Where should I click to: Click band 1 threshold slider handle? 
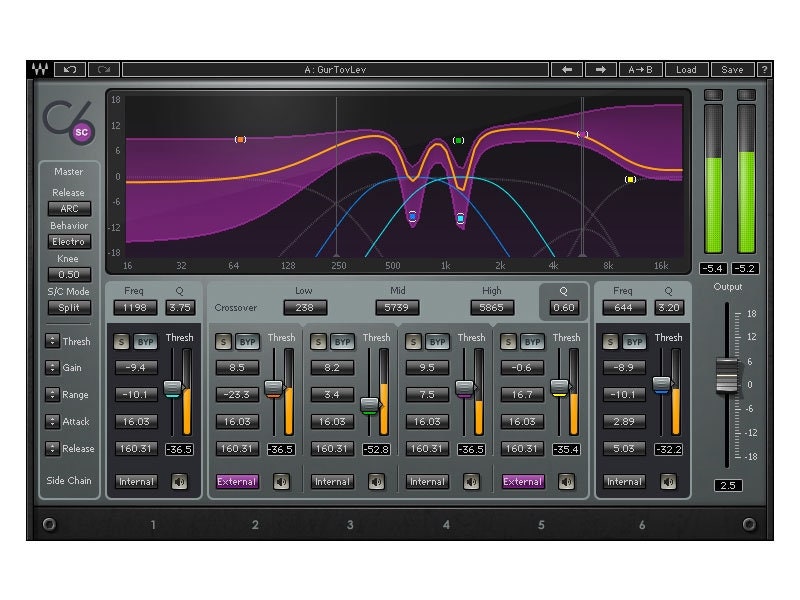click(x=172, y=389)
